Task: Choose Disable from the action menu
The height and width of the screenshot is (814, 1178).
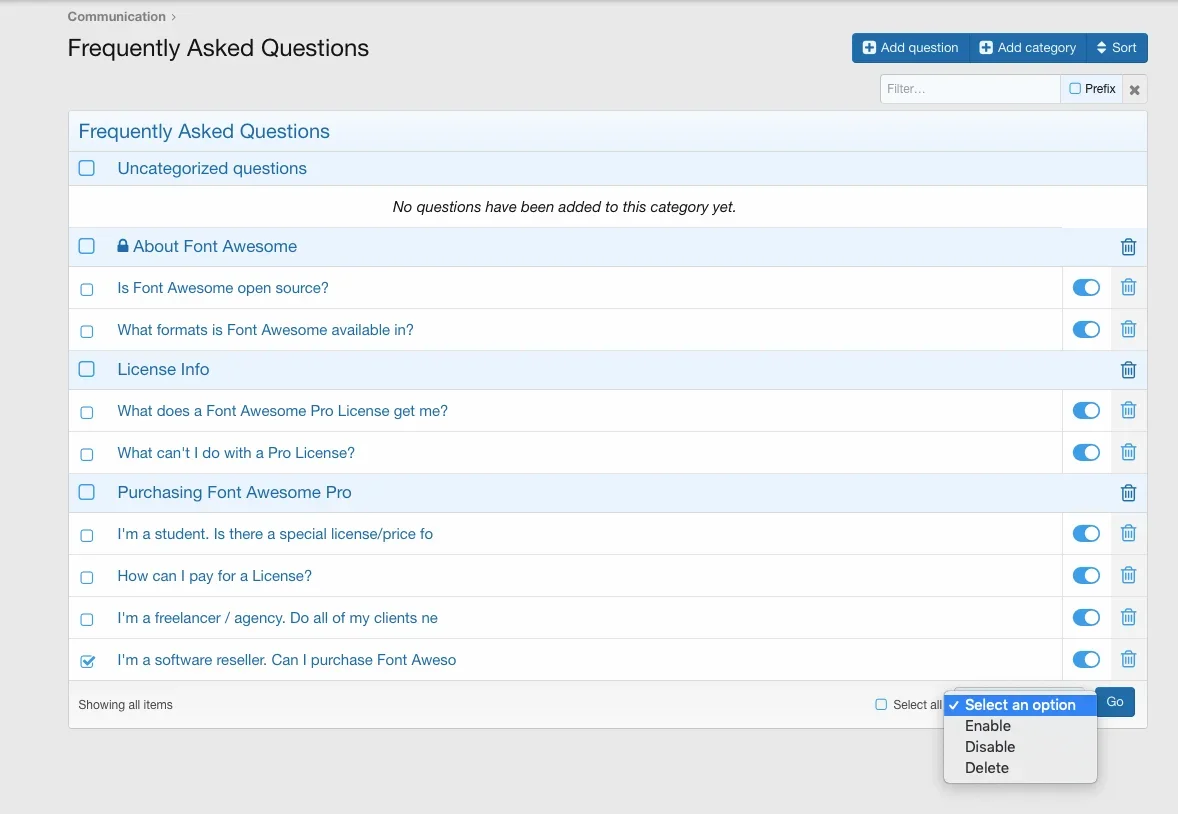Action: (x=989, y=747)
